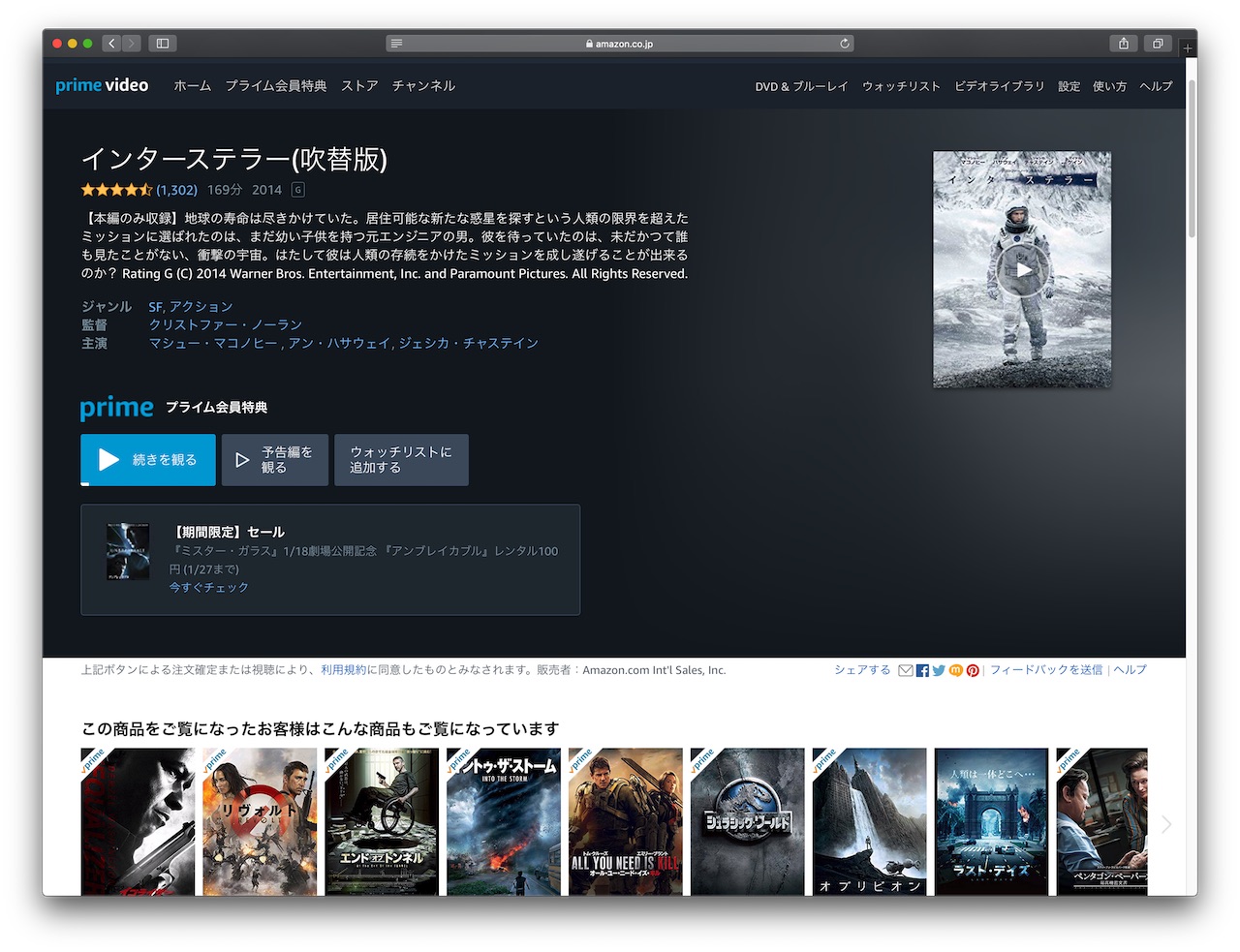The width and height of the screenshot is (1240, 952).
Task: Reload the page with the refresh icon
Action: (845, 44)
